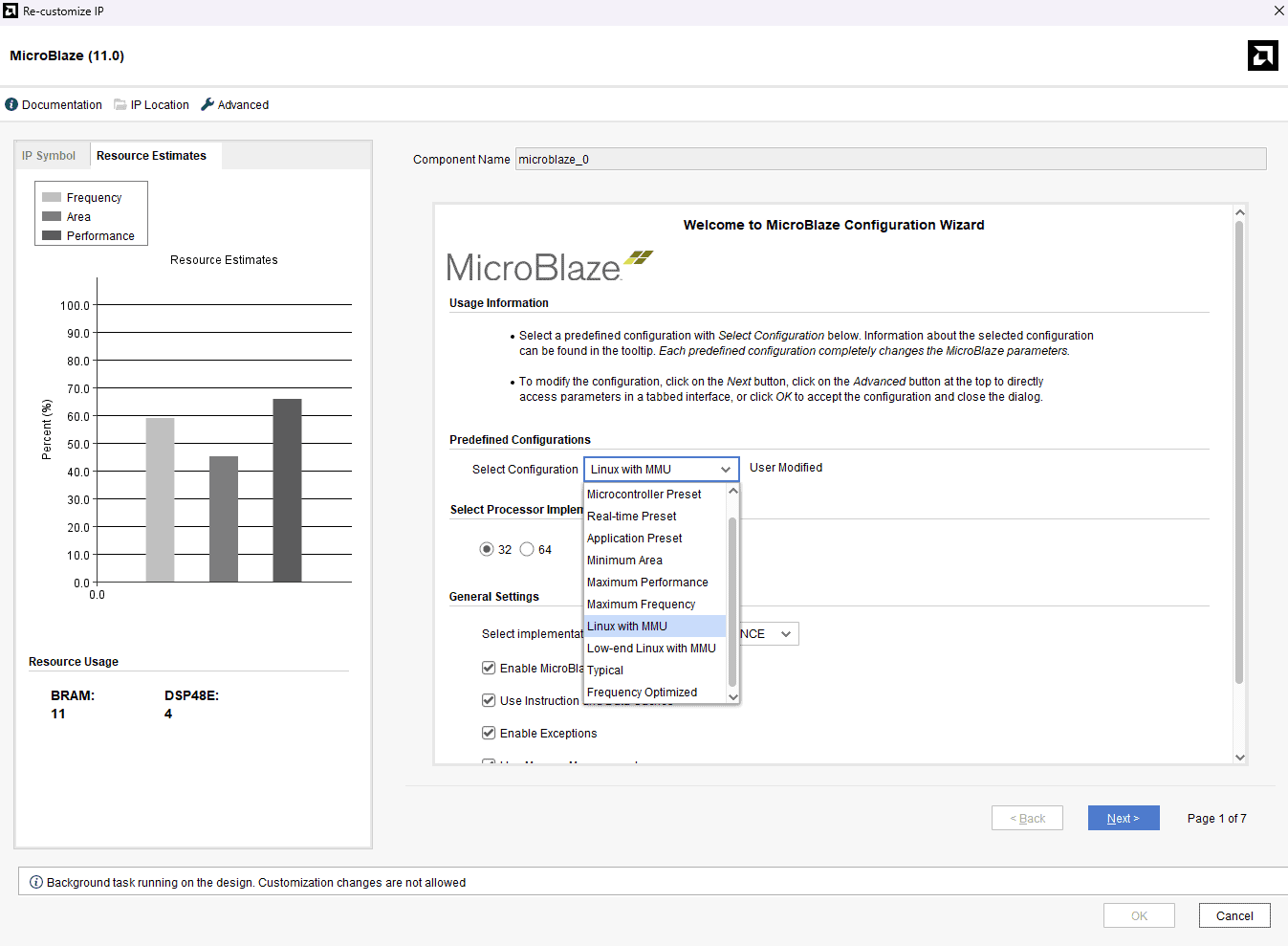Viewport: 1288px width, 946px height.
Task: Click the AMD logo icon
Action: pyautogui.click(x=1262, y=55)
